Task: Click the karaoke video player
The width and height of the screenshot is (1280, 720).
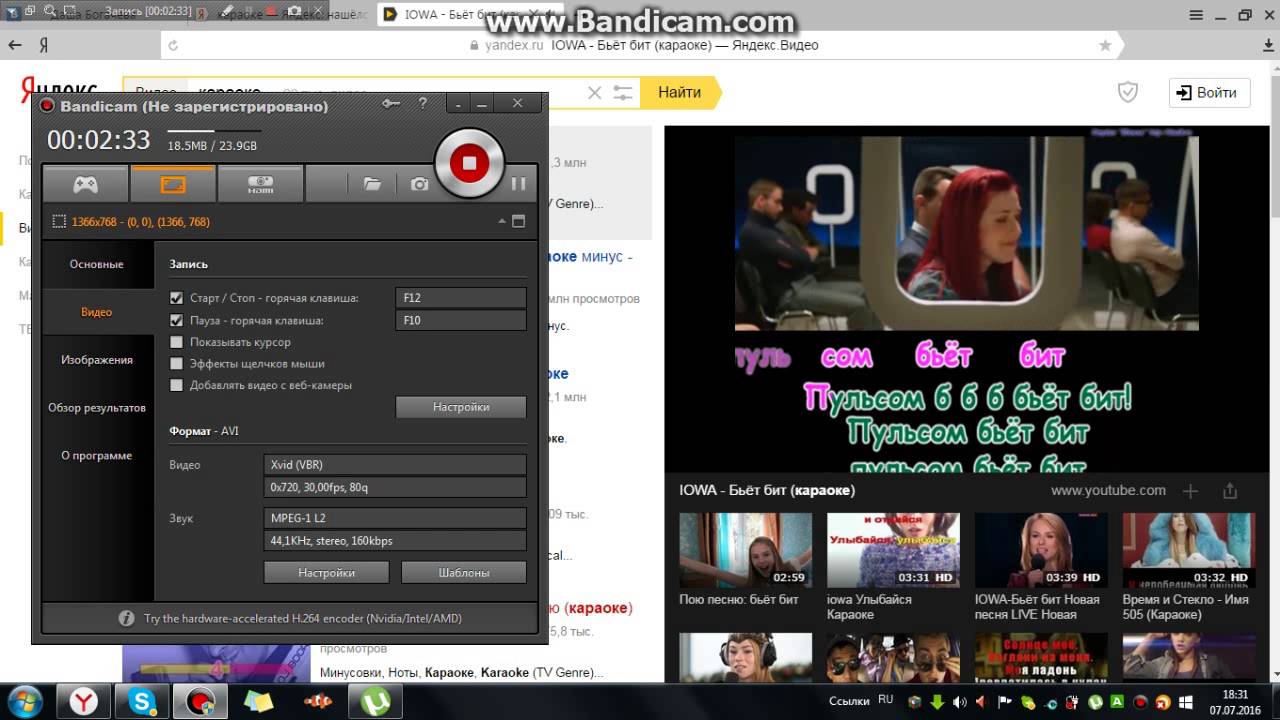Action: click(x=967, y=298)
